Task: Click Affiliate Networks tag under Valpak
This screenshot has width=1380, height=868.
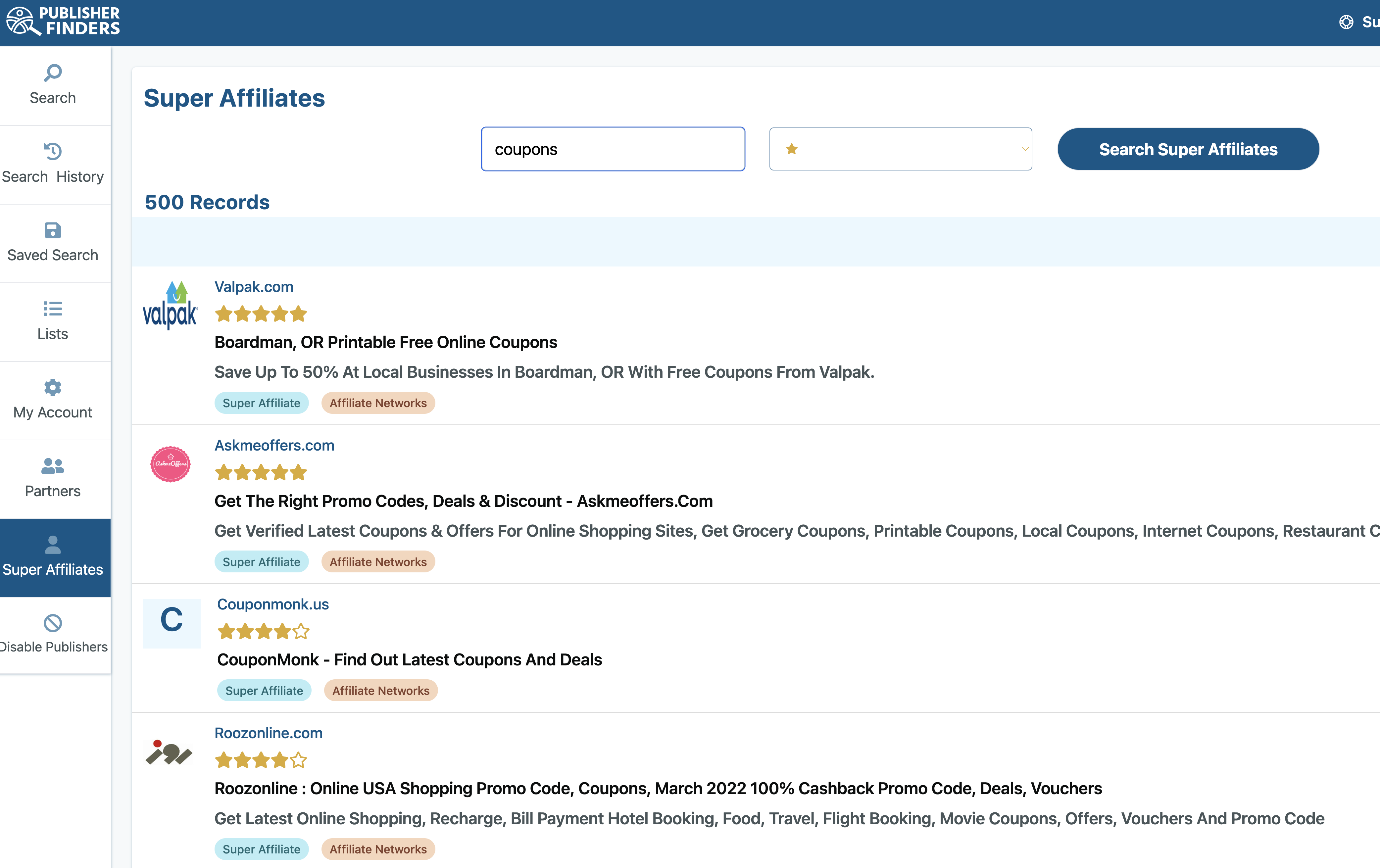Action: [x=378, y=403]
